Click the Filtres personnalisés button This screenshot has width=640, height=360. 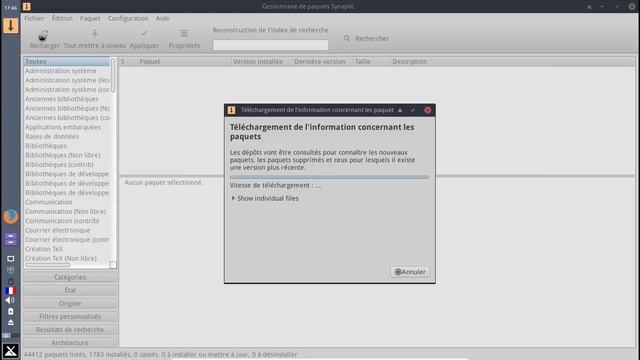[70, 317]
